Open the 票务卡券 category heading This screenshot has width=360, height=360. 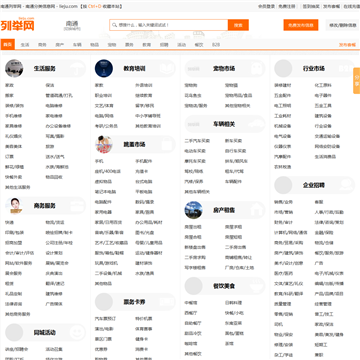(x=134, y=302)
